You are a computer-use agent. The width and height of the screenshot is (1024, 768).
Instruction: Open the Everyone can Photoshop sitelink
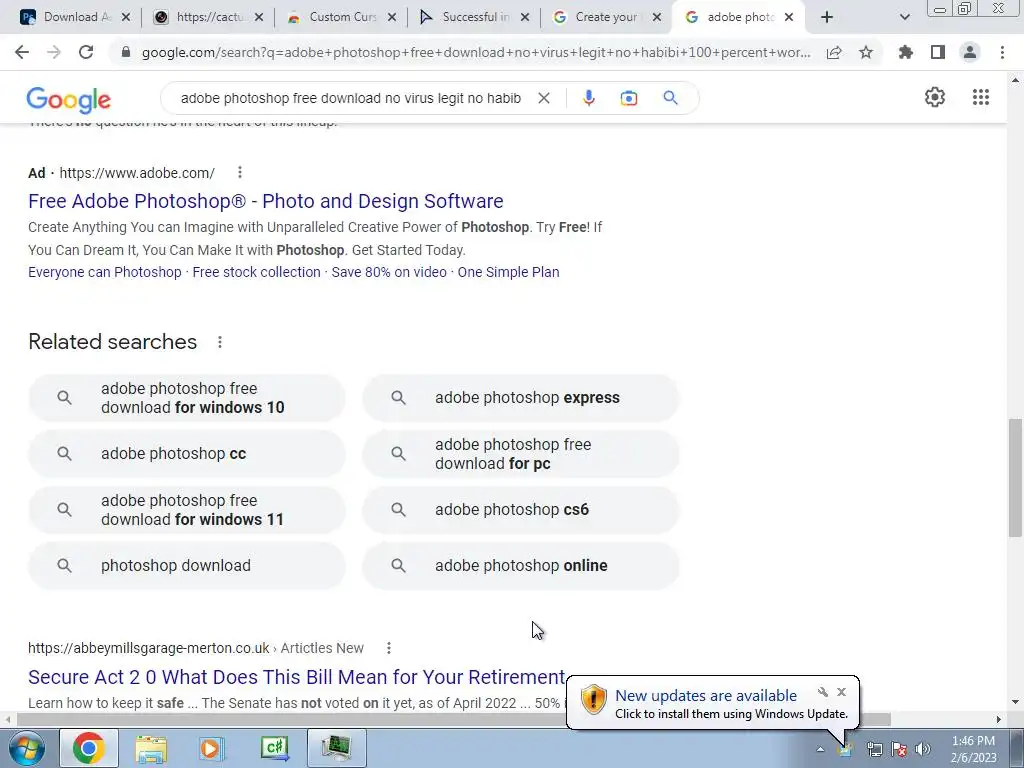104,272
